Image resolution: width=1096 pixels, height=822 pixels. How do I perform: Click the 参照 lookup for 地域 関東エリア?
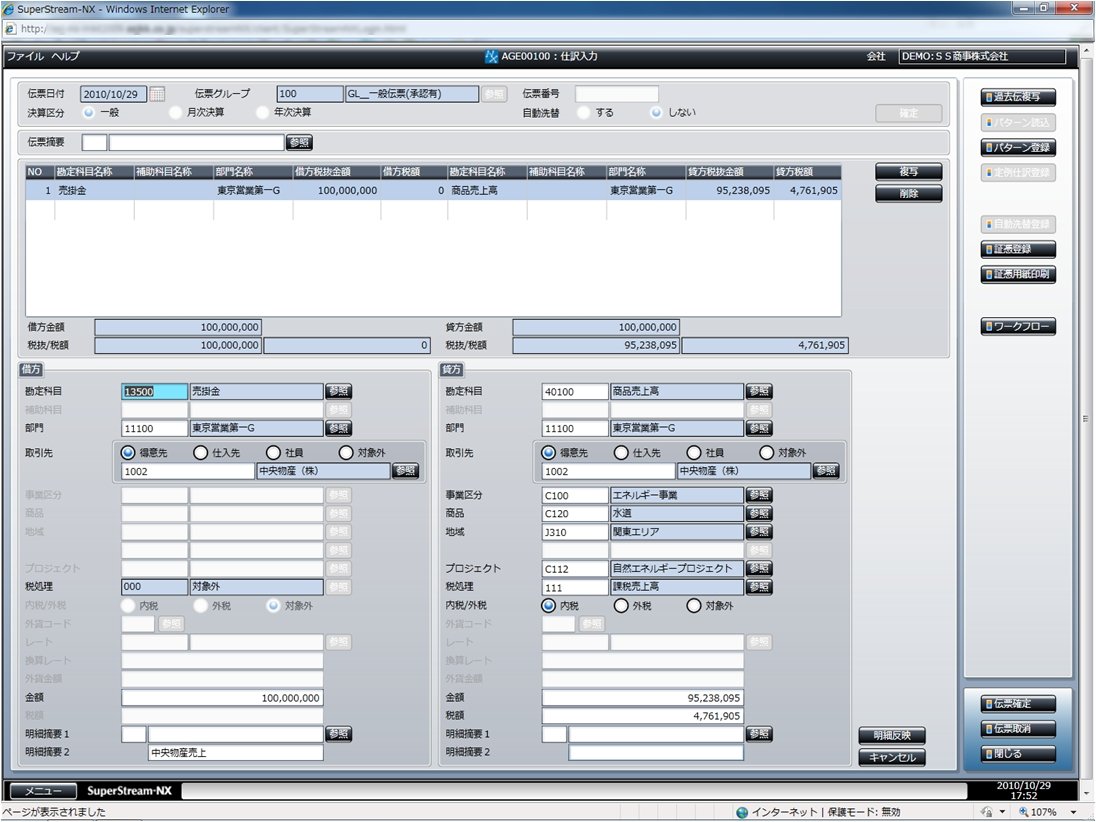pyautogui.click(x=759, y=532)
